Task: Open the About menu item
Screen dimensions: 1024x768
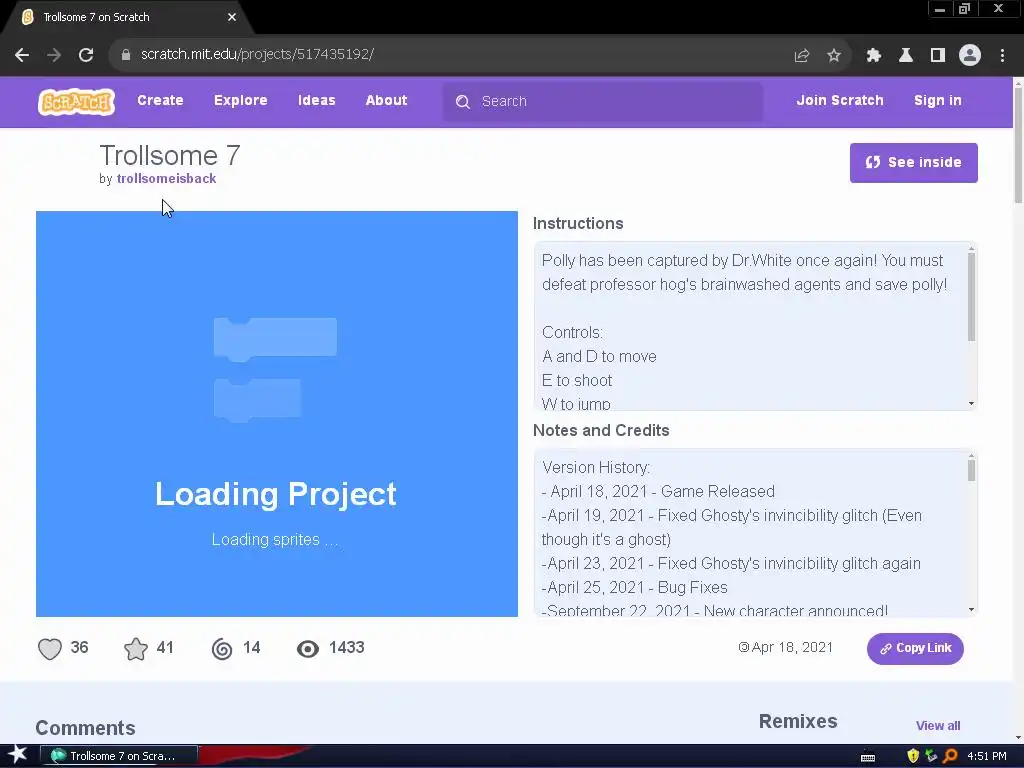Action: 387,101
